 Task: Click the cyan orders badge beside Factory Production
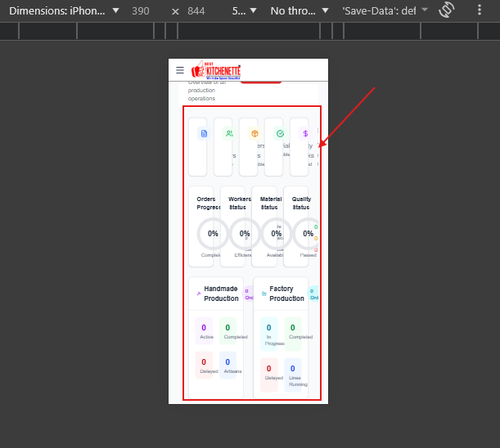[313, 294]
